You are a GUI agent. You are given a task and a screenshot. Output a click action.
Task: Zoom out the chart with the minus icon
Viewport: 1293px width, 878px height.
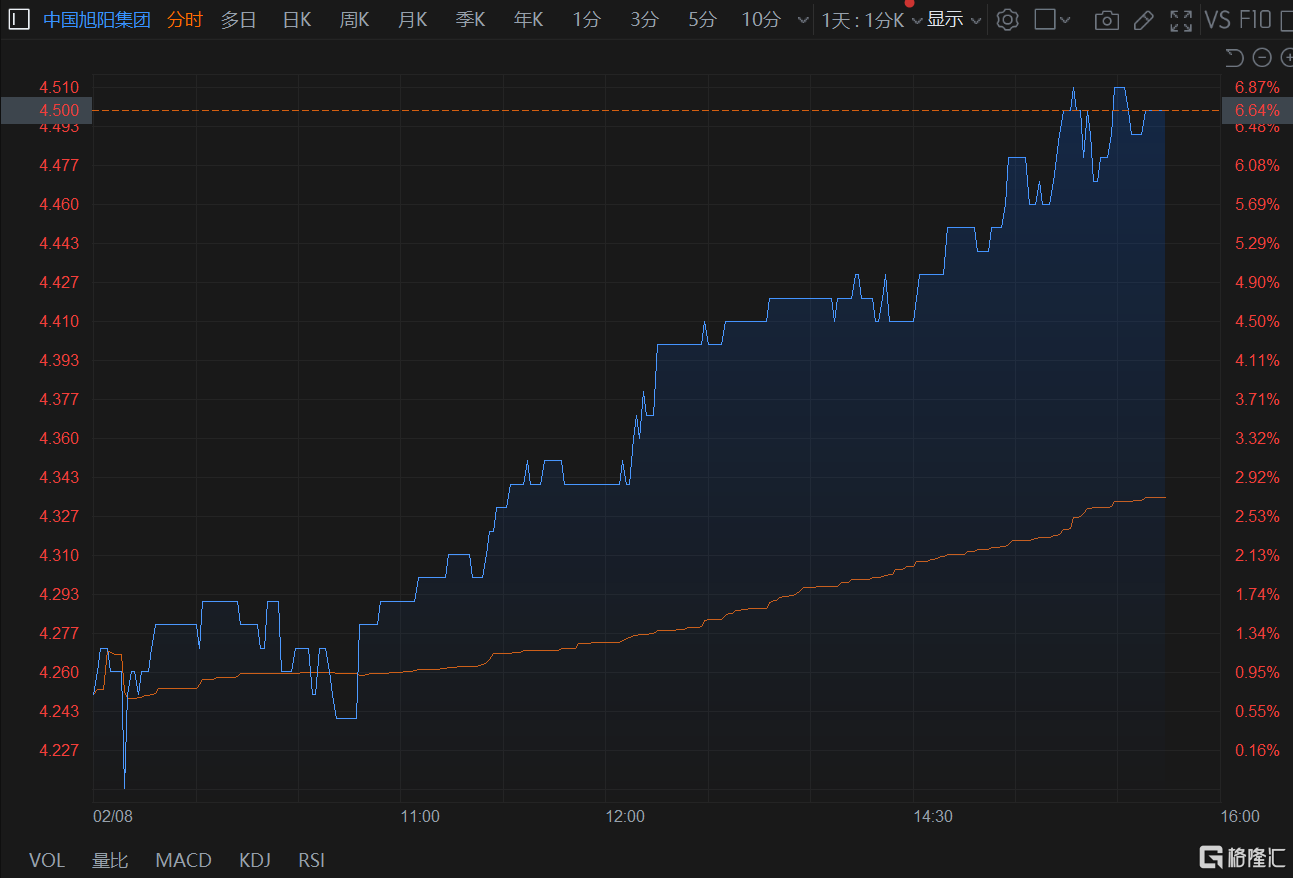pos(1262,58)
